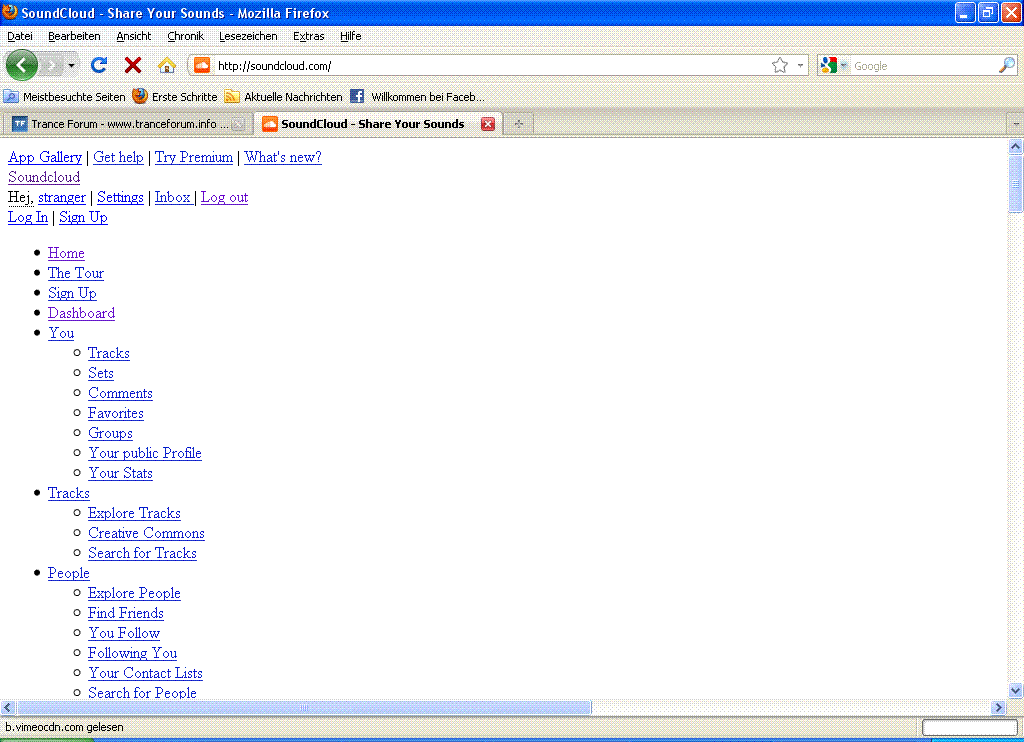Close the SoundCloud tab

[x=488, y=124]
